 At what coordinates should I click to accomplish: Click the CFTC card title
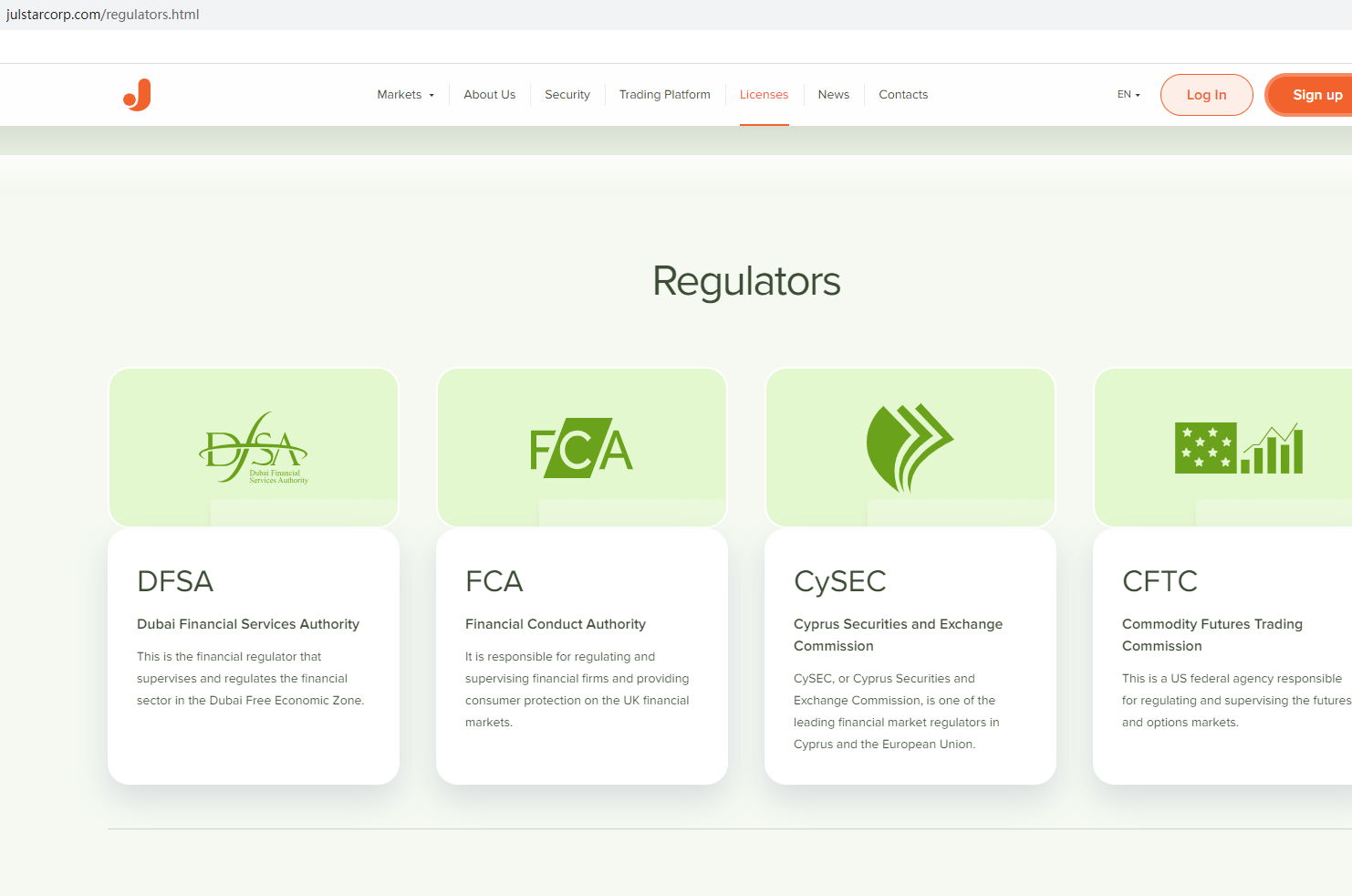1160,581
